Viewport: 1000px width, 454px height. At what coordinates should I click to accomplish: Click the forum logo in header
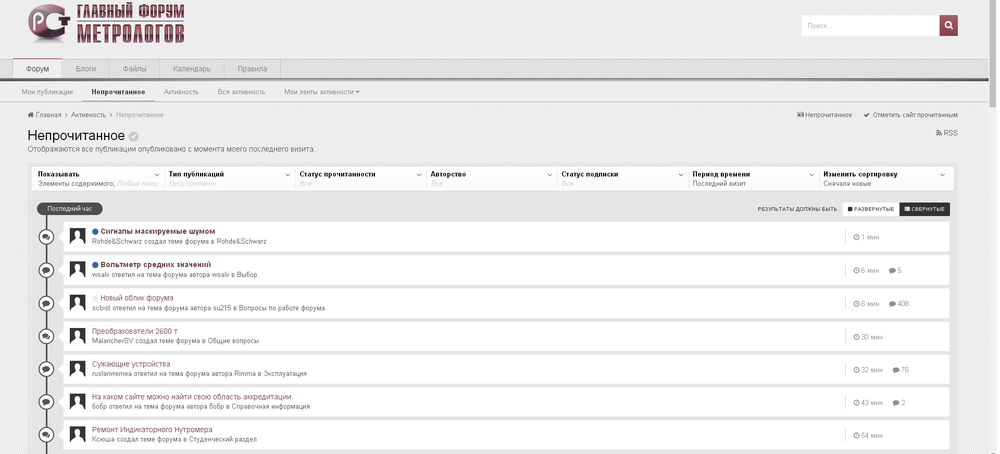point(106,24)
